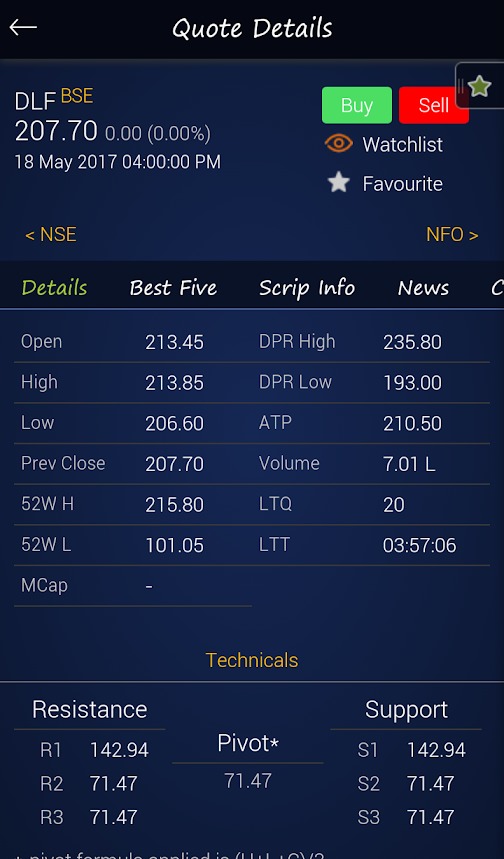Open the Best Five tab
This screenshot has height=859, width=504.
point(173,288)
